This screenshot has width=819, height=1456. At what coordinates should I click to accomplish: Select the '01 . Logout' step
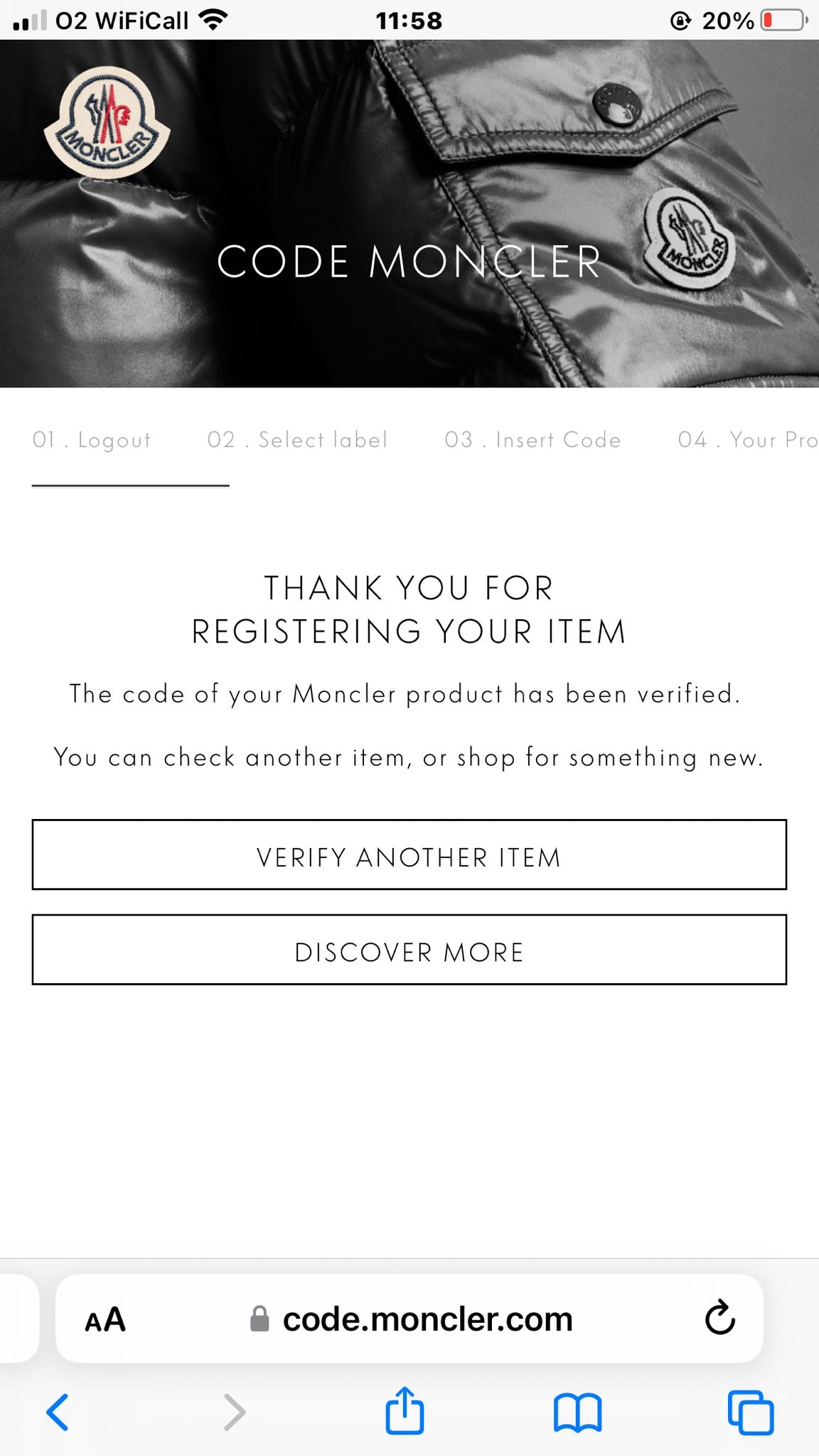(x=92, y=440)
